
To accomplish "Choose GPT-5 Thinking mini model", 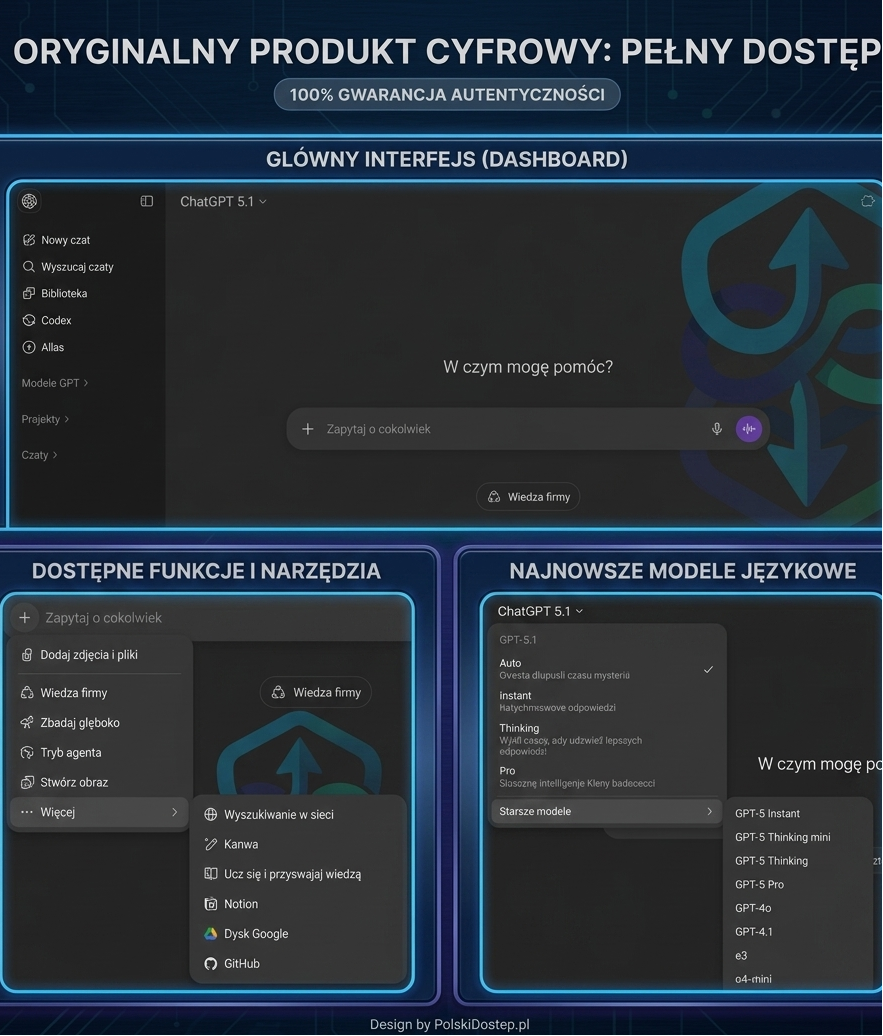I will pyautogui.click(x=783, y=837).
